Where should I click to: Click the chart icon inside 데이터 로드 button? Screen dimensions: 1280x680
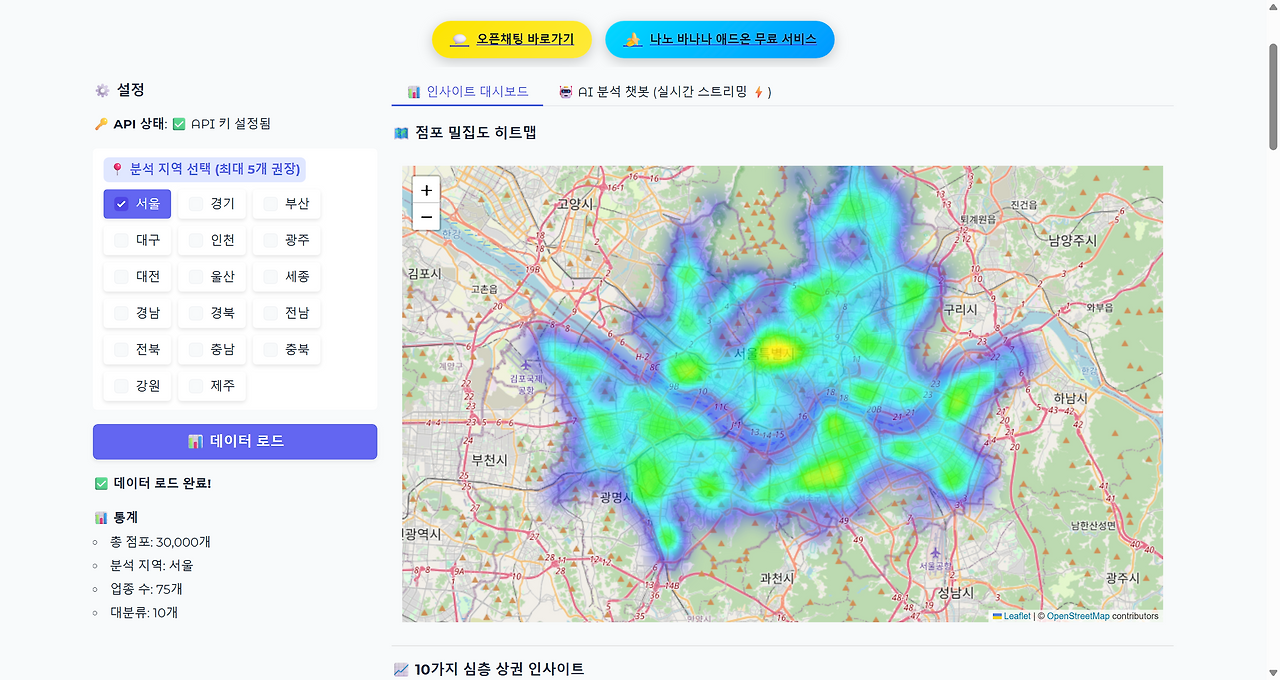[x=196, y=441]
